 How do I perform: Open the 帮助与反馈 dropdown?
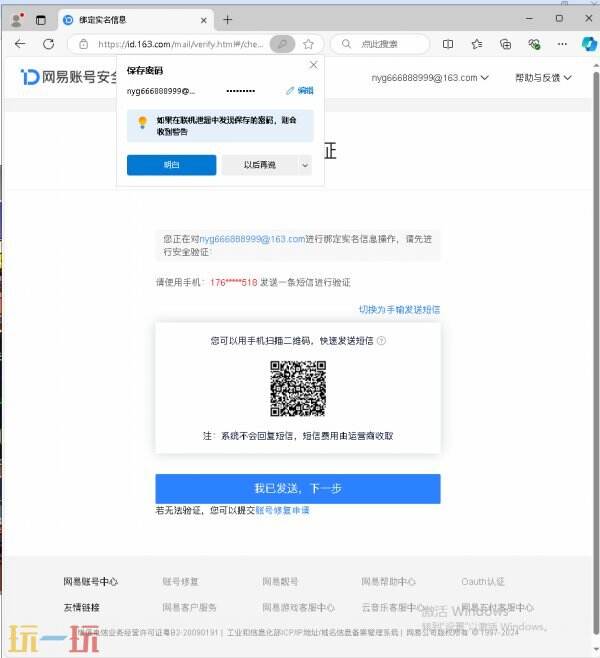pyautogui.click(x=543, y=78)
